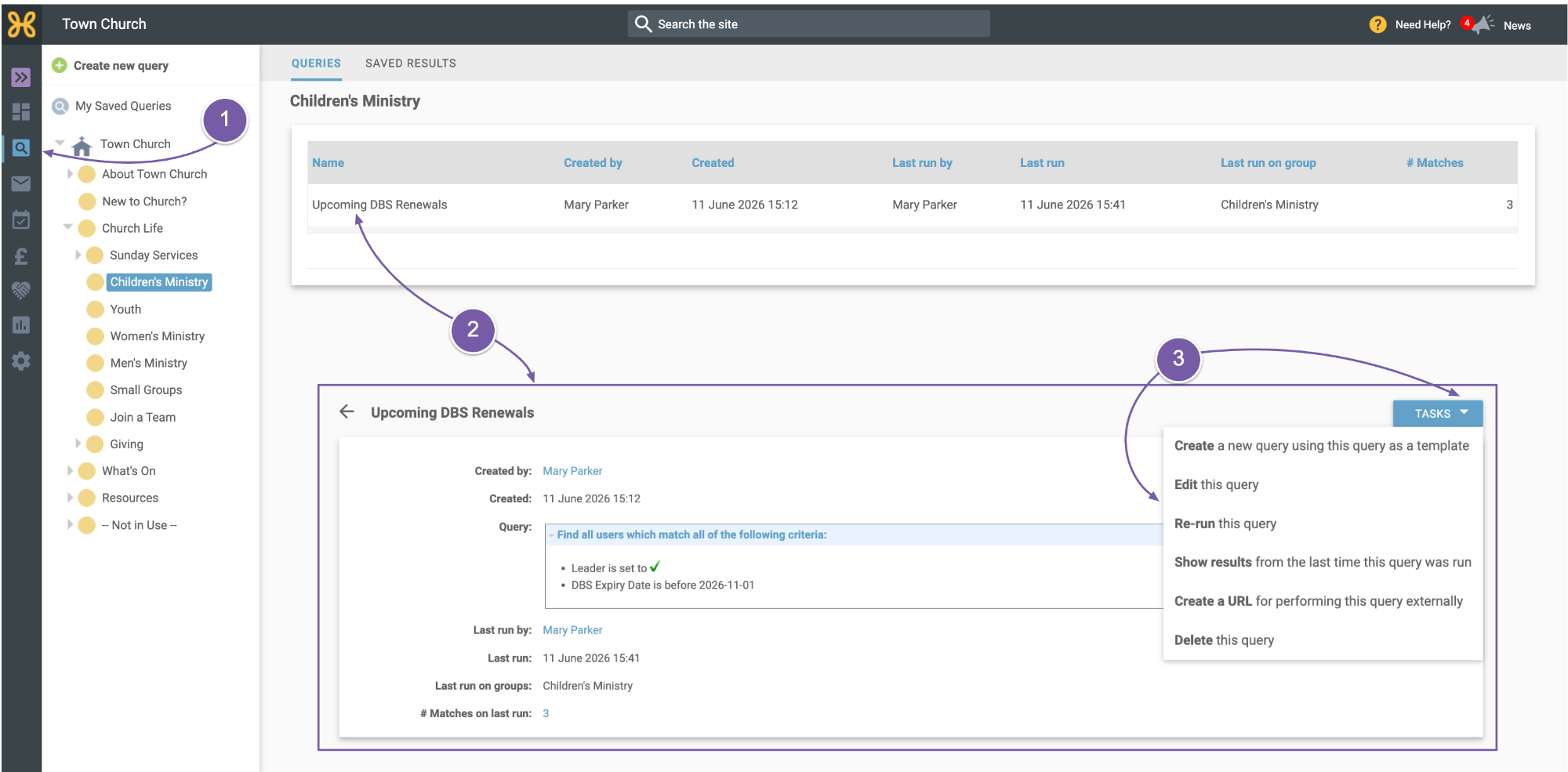This screenshot has height=772, width=1568.
Task: Go back using the arrow beside Upcoming DBS Renewals
Action: tap(347, 411)
